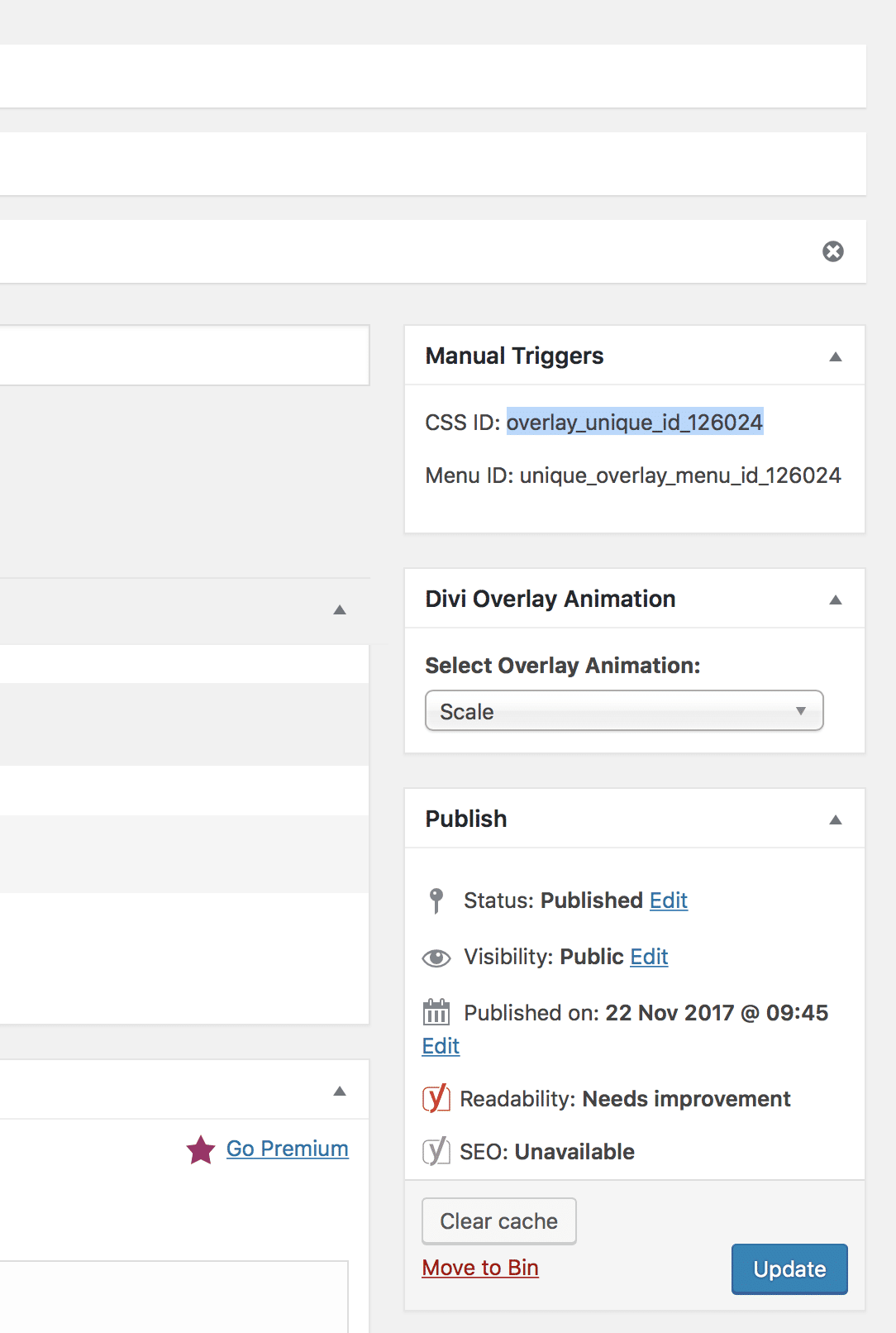Image resolution: width=896 pixels, height=1333 pixels.
Task: Edit the published date
Action: point(441,1046)
